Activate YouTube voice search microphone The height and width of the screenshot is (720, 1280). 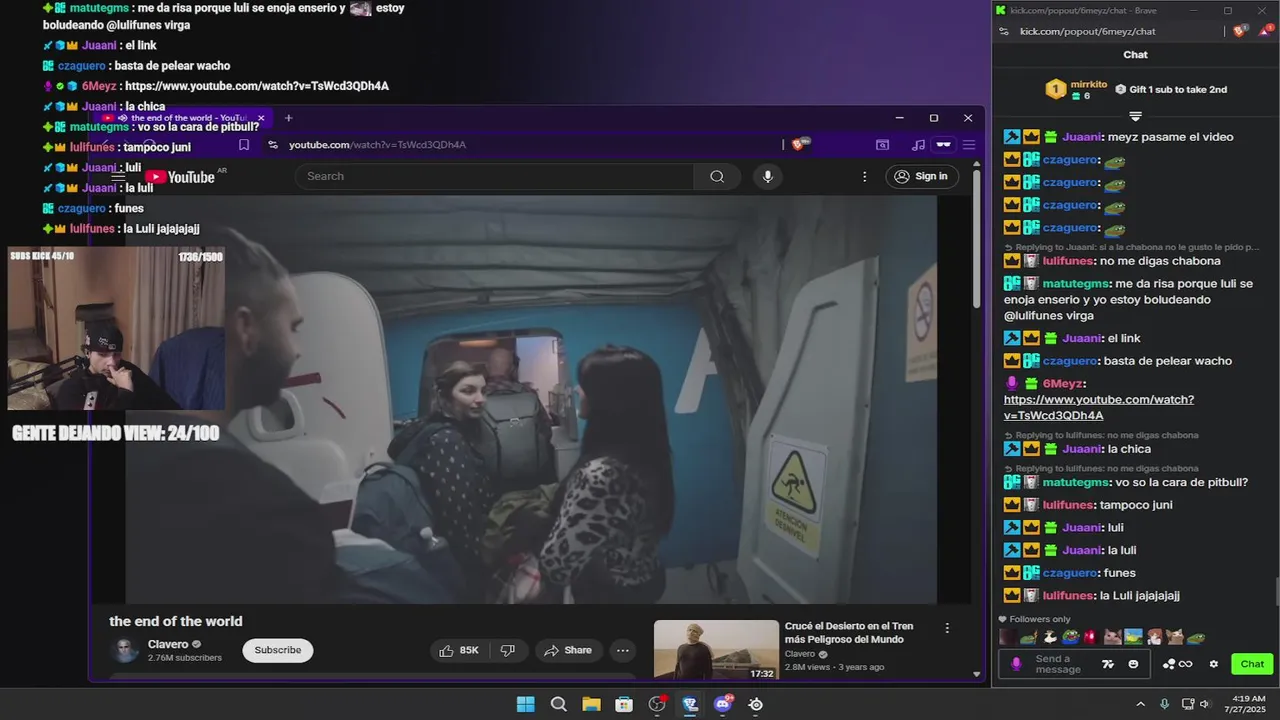point(767,176)
